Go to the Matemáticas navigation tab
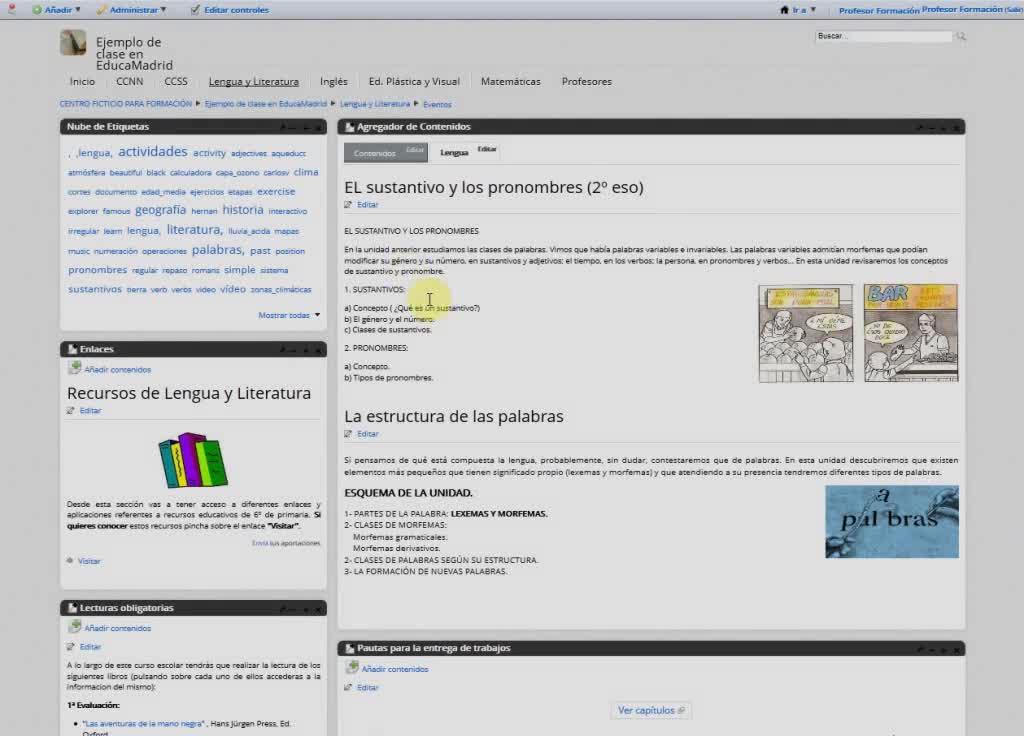Viewport: 1024px width, 736px height. [x=510, y=82]
